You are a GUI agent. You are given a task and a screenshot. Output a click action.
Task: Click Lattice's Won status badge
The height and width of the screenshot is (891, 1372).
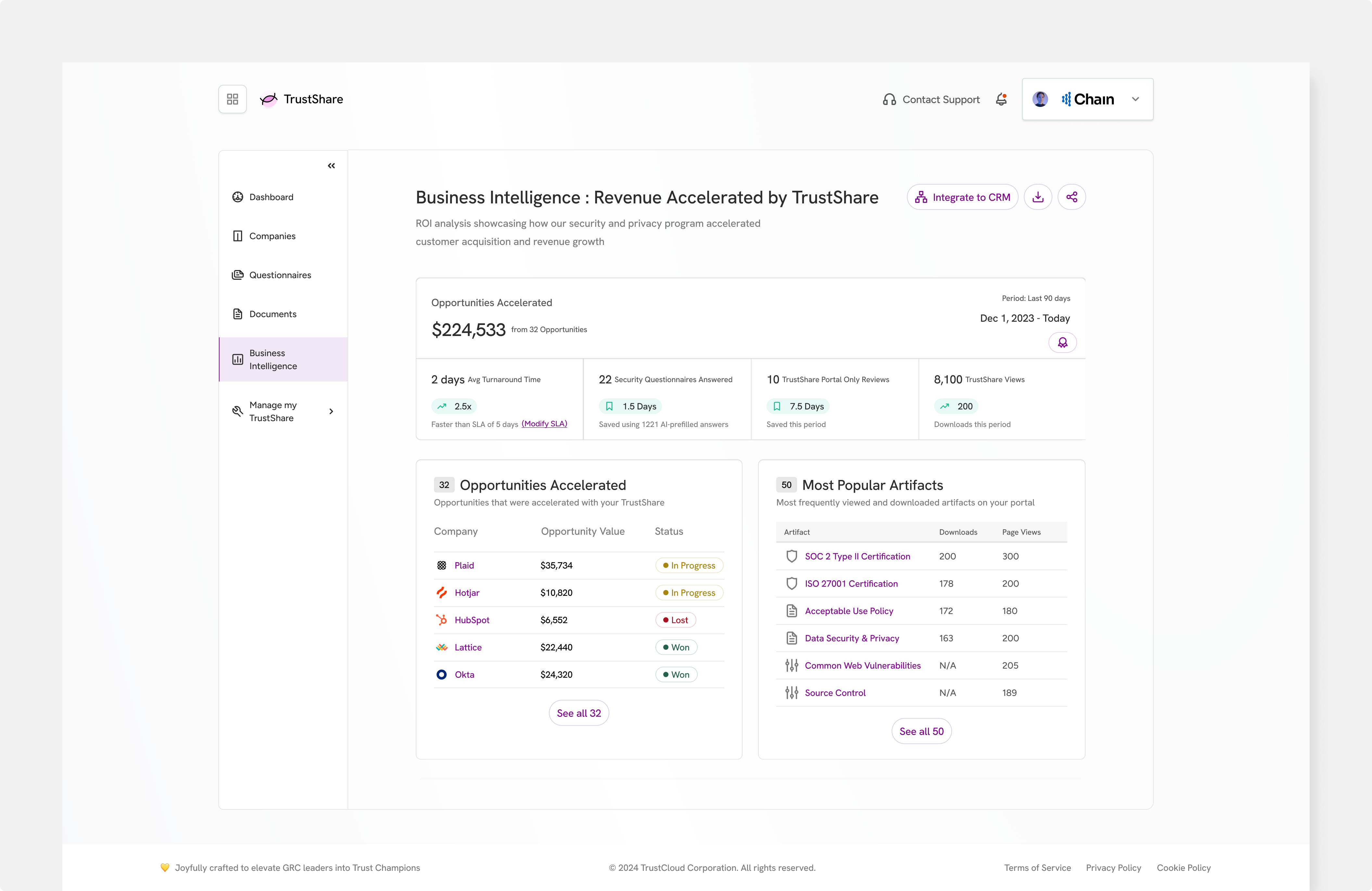(x=676, y=648)
